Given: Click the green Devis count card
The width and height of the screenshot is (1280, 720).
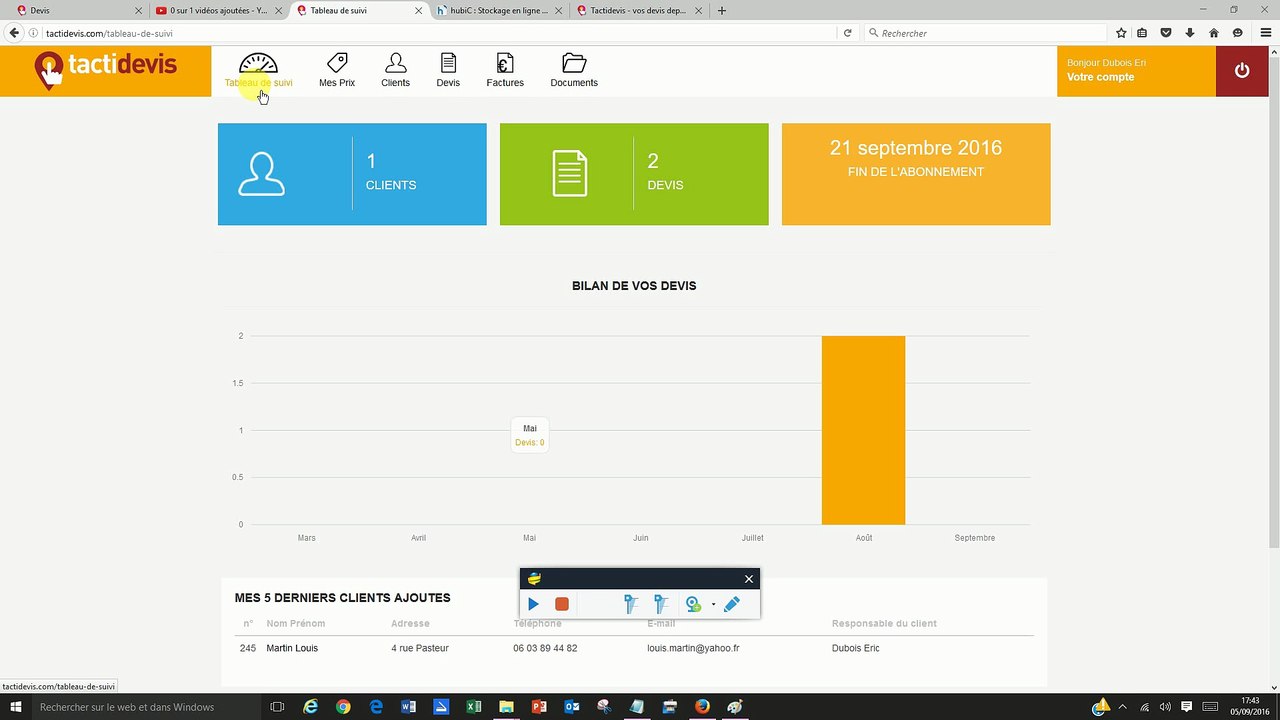Looking at the screenshot, I should coord(634,174).
